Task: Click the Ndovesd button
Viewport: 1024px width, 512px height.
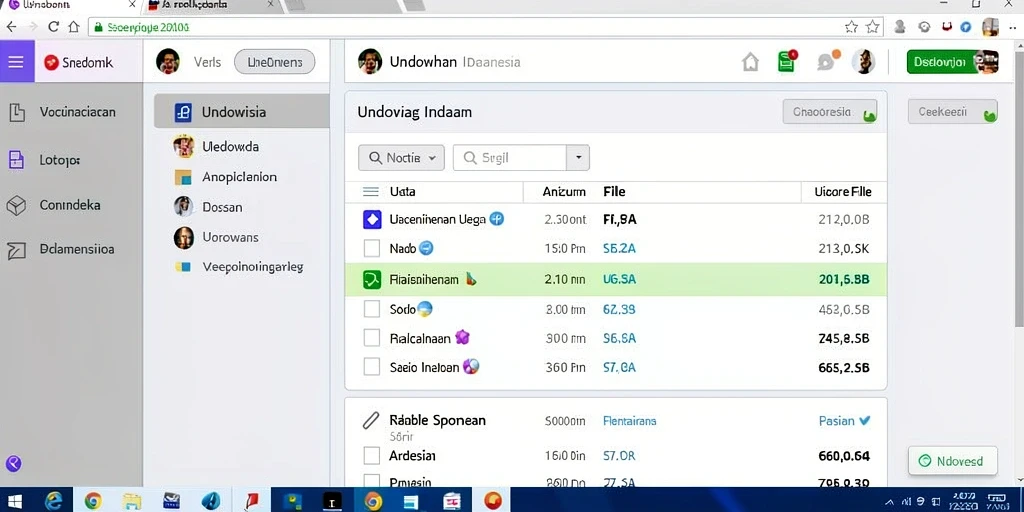Action: (952, 461)
